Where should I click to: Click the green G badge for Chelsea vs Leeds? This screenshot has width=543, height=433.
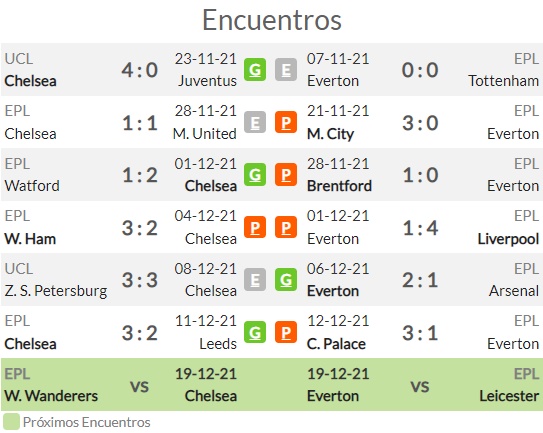tap(255, 332)
